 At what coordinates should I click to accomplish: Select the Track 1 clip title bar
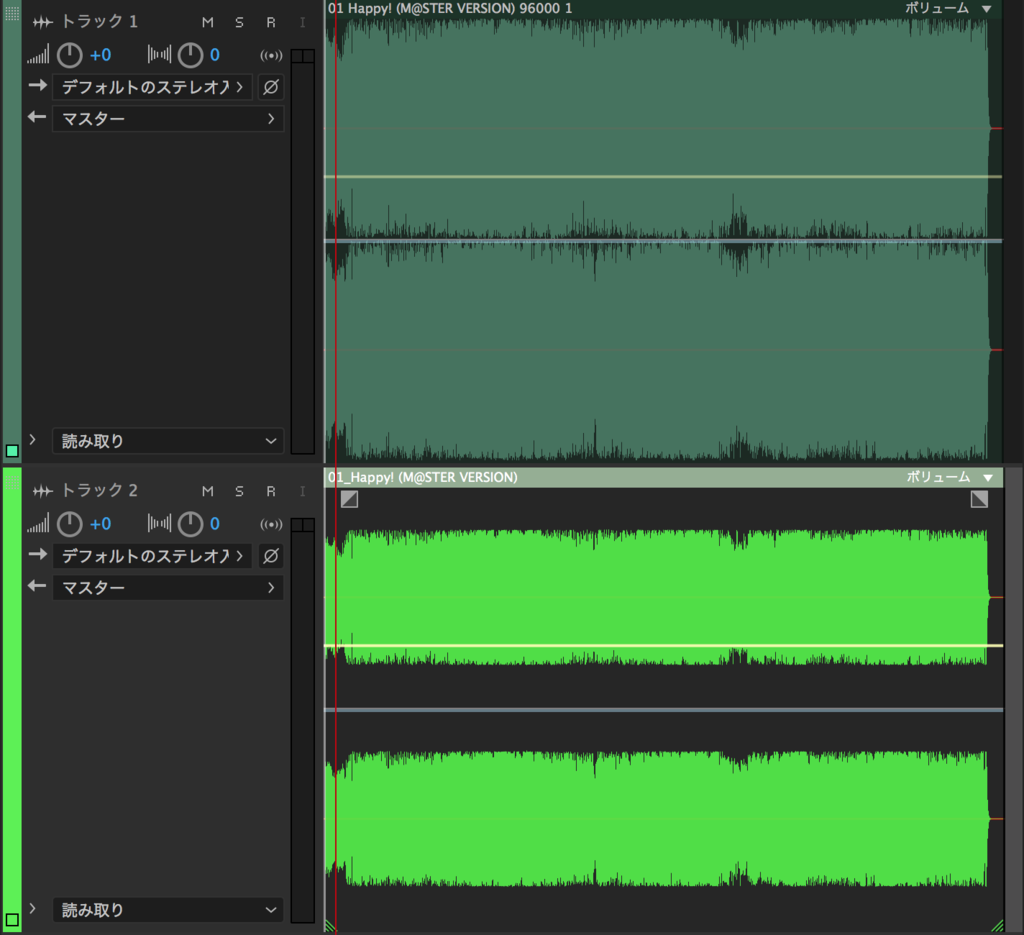tap(664, 8)
